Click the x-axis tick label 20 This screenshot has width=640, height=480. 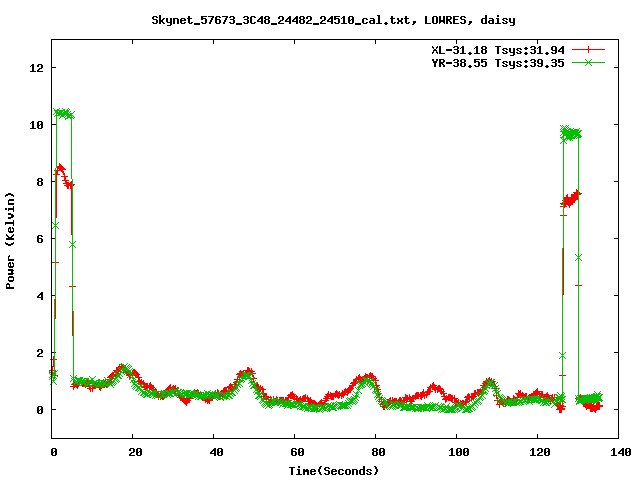pos(135,452)
